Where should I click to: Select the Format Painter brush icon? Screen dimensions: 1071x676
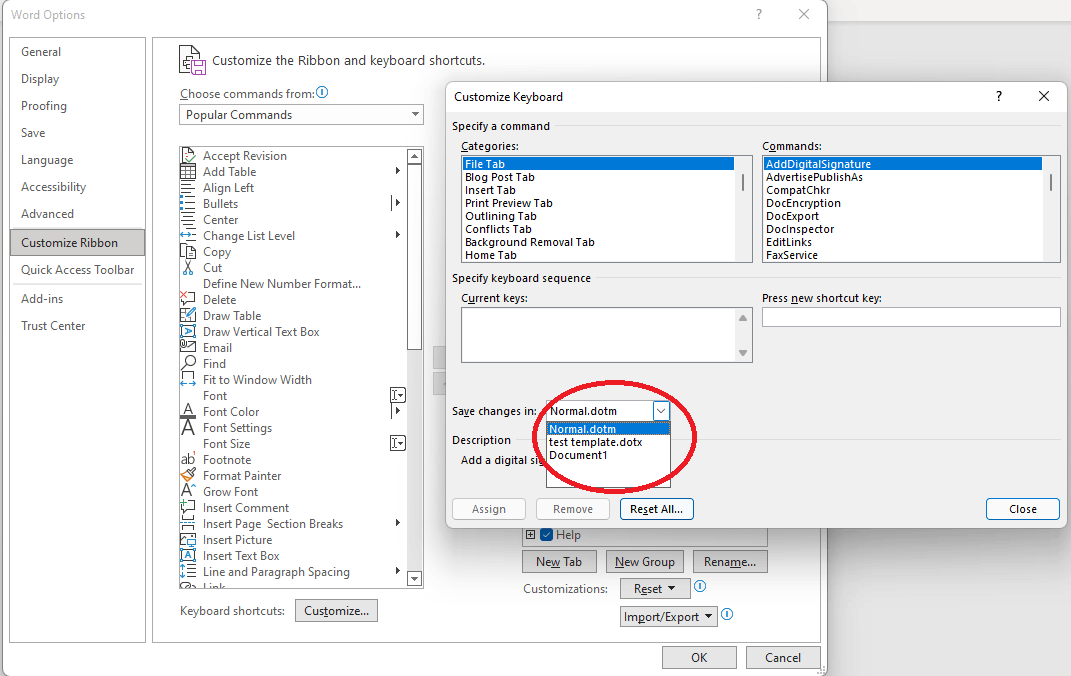188,475
